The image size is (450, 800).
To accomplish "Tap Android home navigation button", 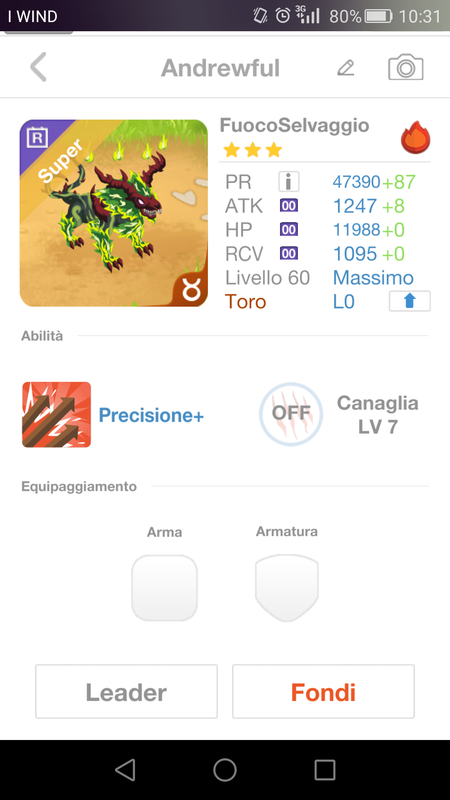I will click(225, 770).
